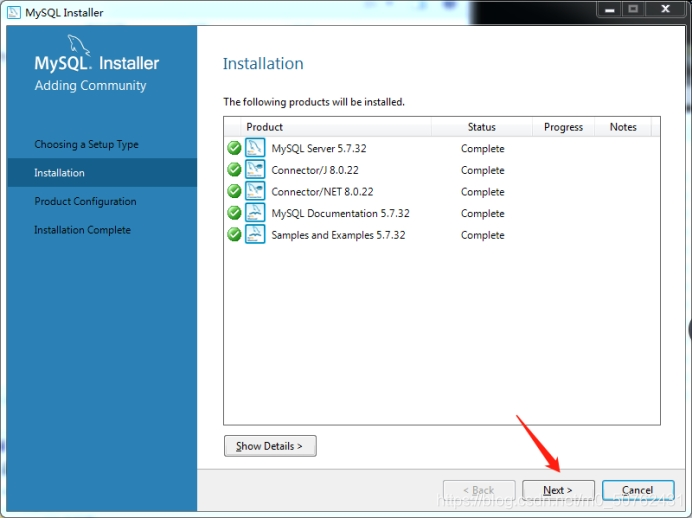Image resolution: width=692 pixels, height=519 pixels.
Task: Click the Progress column header
Action: tap(564, 127)
